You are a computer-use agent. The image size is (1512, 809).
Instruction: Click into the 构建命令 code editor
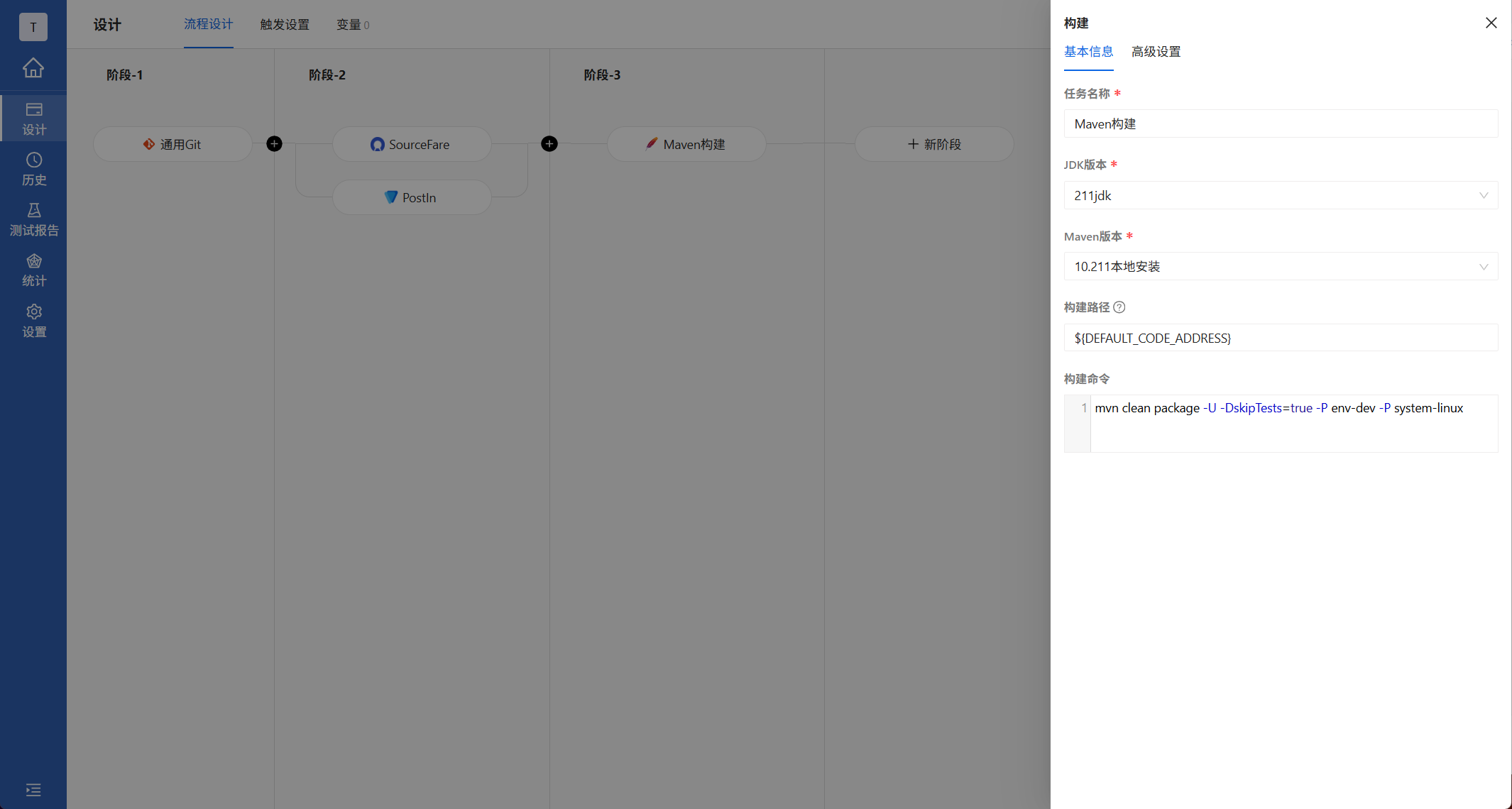pyautogui.click(x=1292, y=424)
